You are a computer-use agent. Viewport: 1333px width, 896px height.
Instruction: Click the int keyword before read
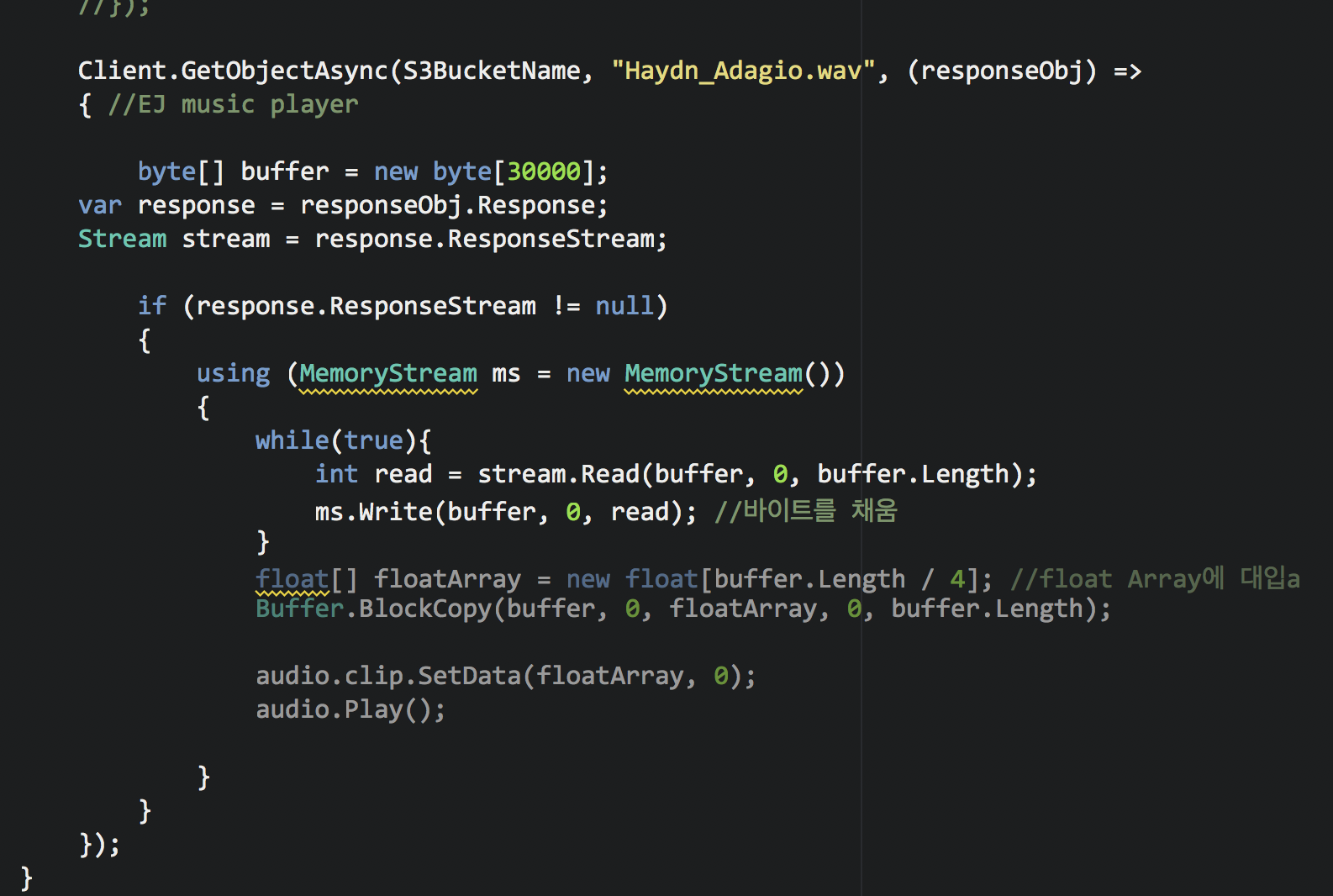pos(337,474)
